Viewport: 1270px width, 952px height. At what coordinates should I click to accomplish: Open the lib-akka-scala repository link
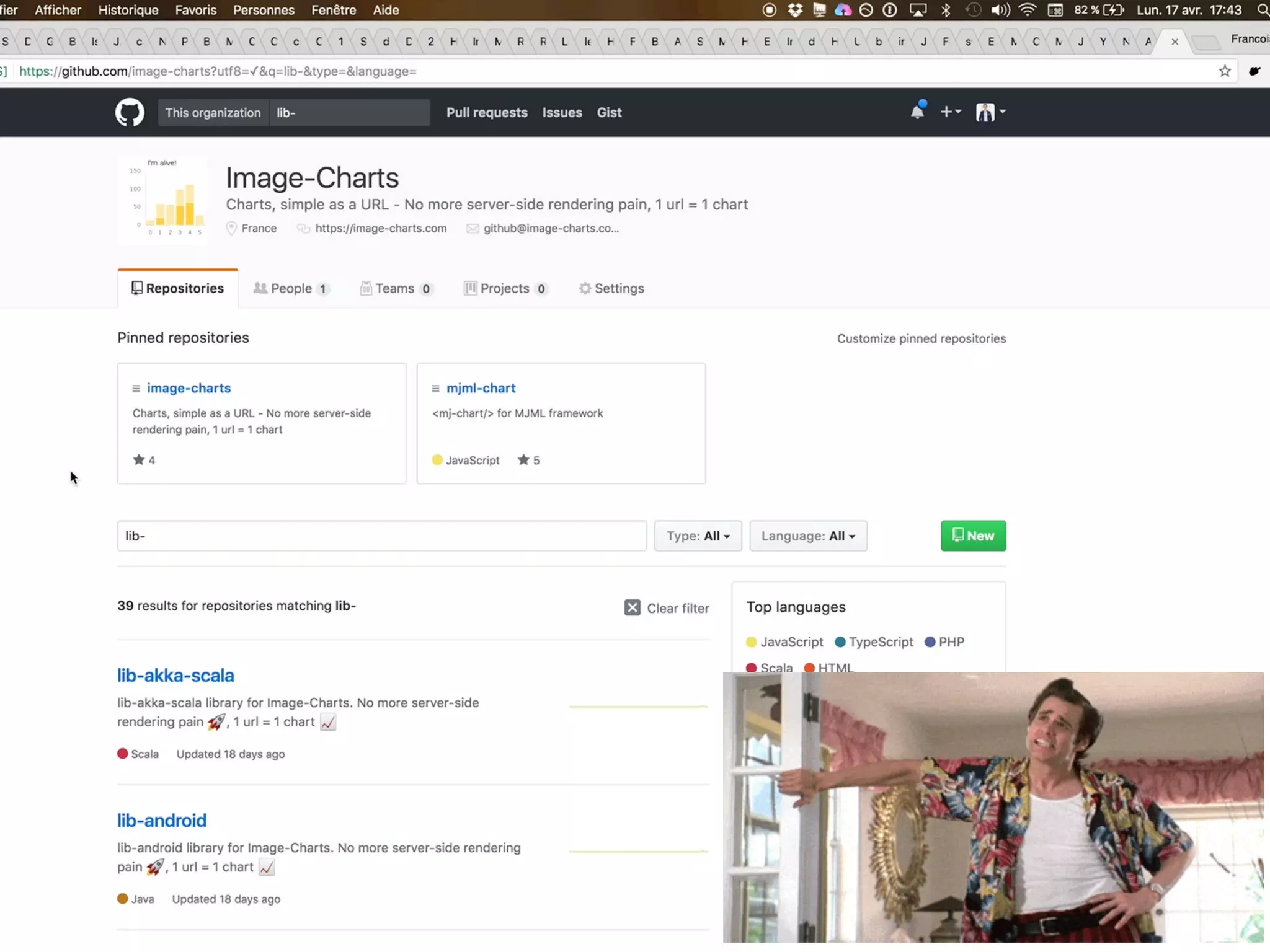(175, 676)
